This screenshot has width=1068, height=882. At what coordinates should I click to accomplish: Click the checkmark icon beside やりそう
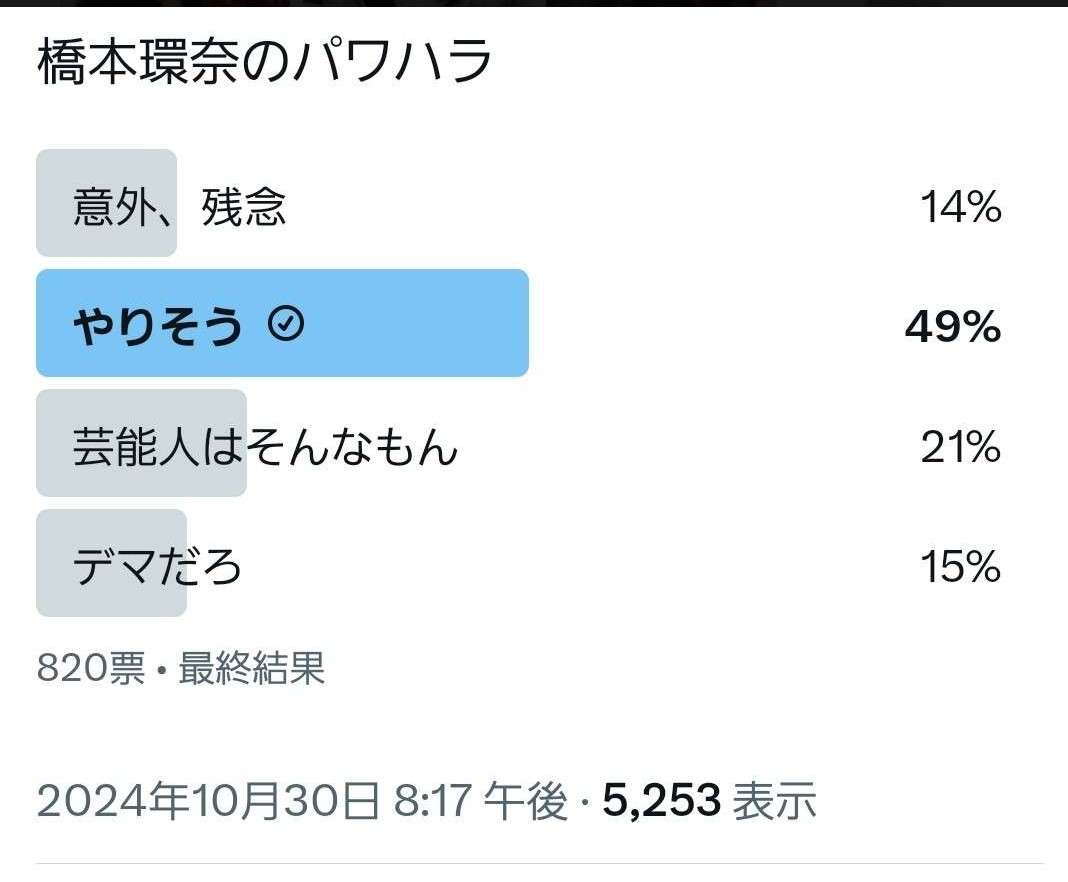click(x=285, y=323)
